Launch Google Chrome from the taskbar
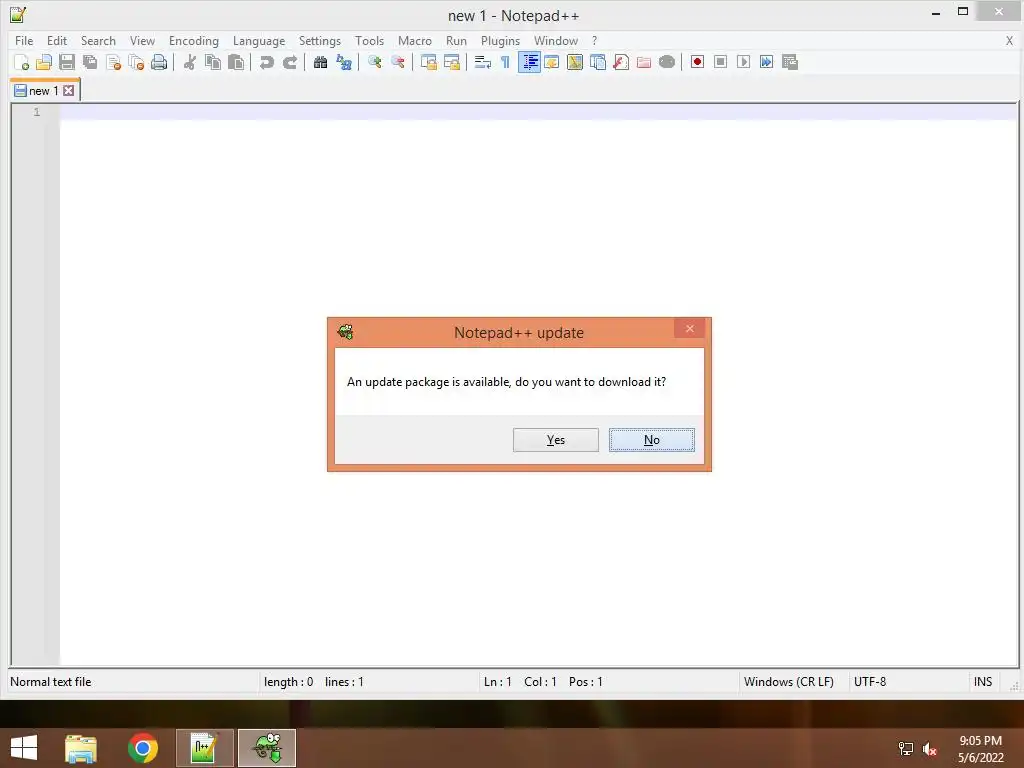This screenshot has width=1024, height=768. click(143, 748)
